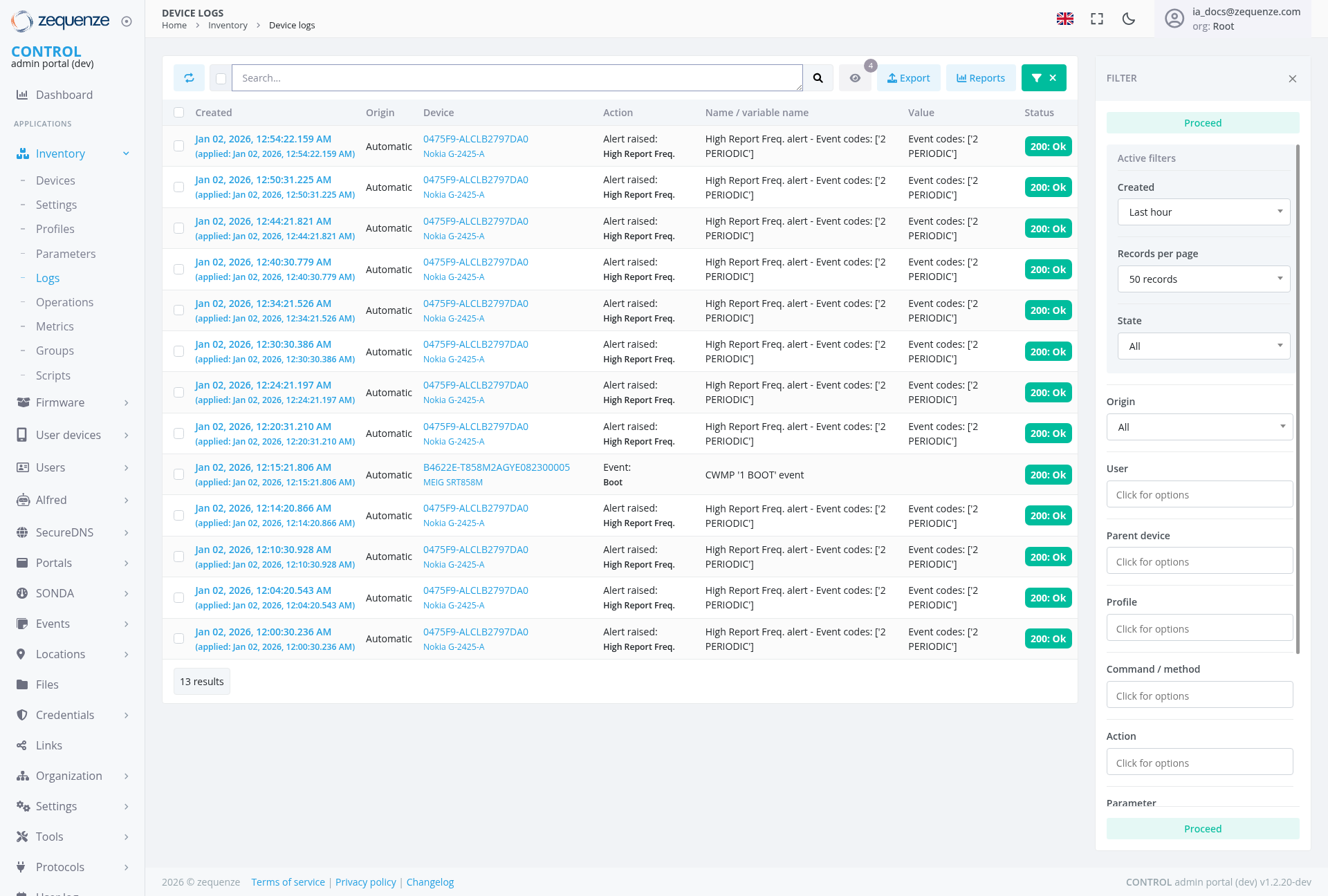Select row checkbox for 12:15:21.806 AM log
1328x896 pixels.
[179, 474]
